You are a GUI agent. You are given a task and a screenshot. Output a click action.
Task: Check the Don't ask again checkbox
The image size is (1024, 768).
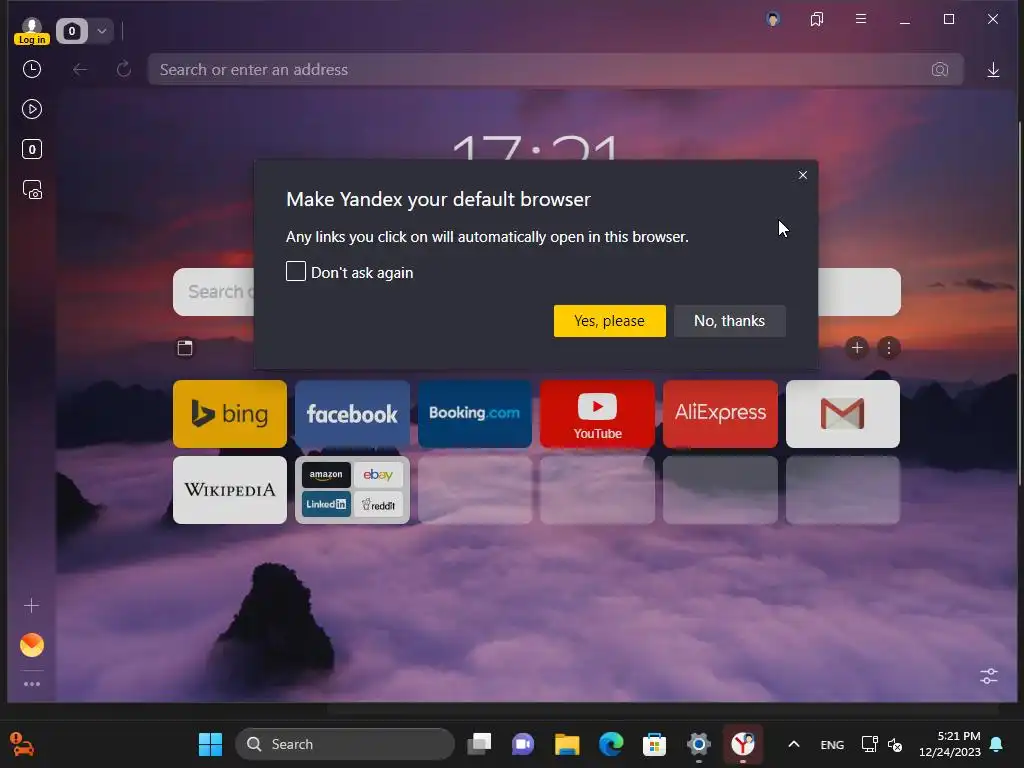pos(296,271)
